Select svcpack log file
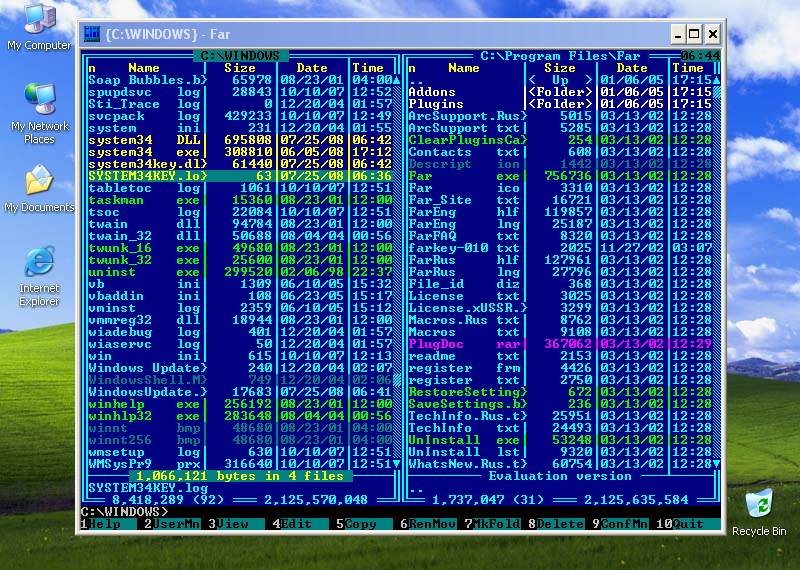 coord(240,116)
